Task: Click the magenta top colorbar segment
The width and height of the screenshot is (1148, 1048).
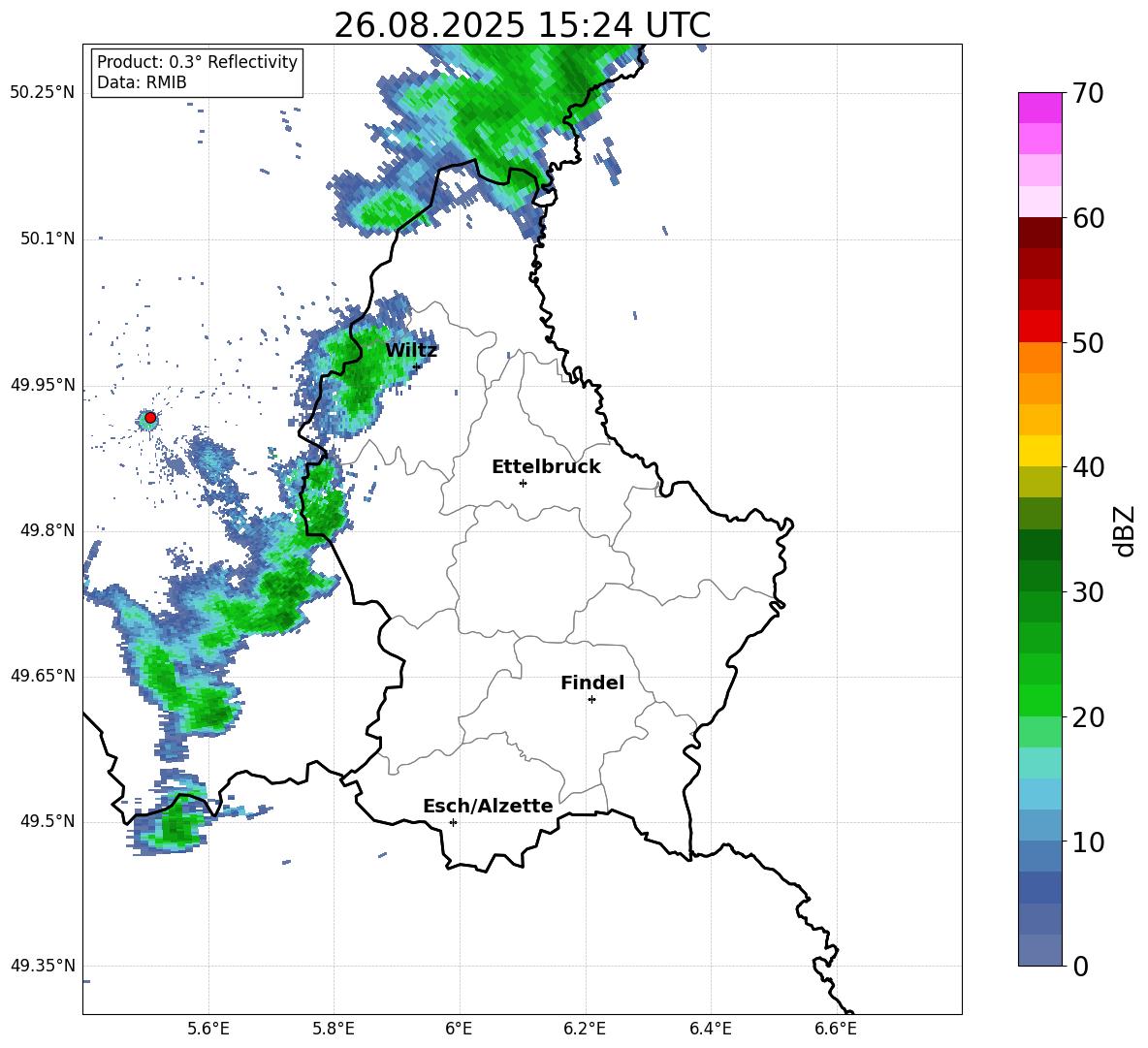Action: tap(1039, 109)
